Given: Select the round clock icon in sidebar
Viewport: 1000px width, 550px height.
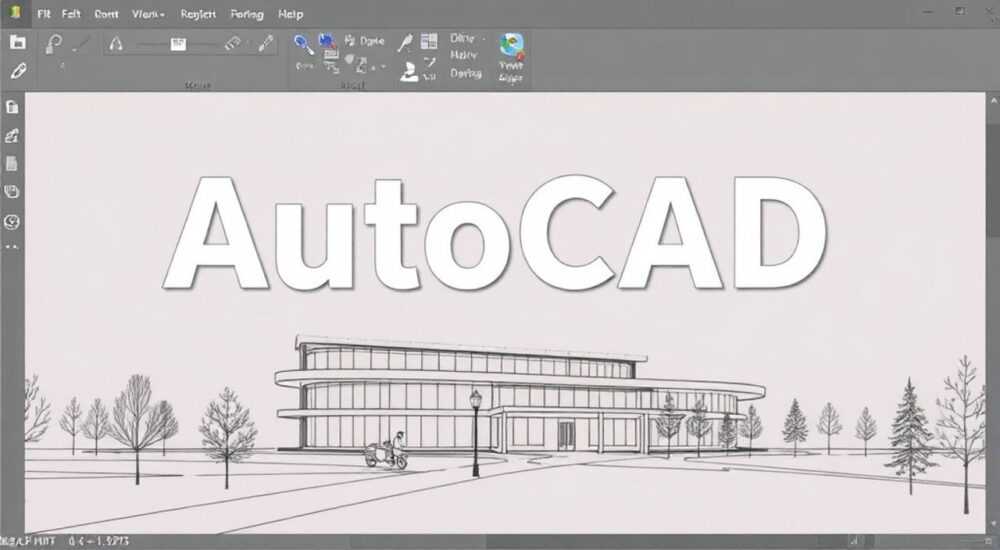Looking at the screenshot, I should coord(11,221).
